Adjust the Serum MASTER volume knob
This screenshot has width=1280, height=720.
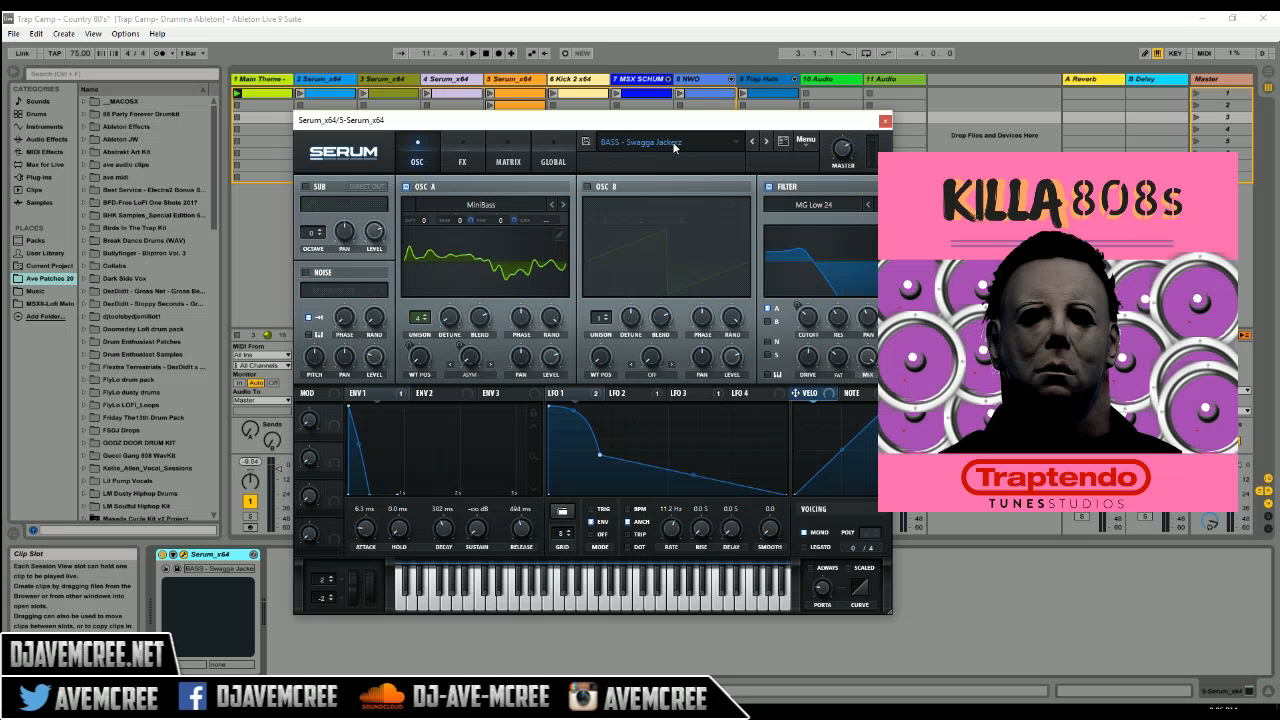pos(843,148)
